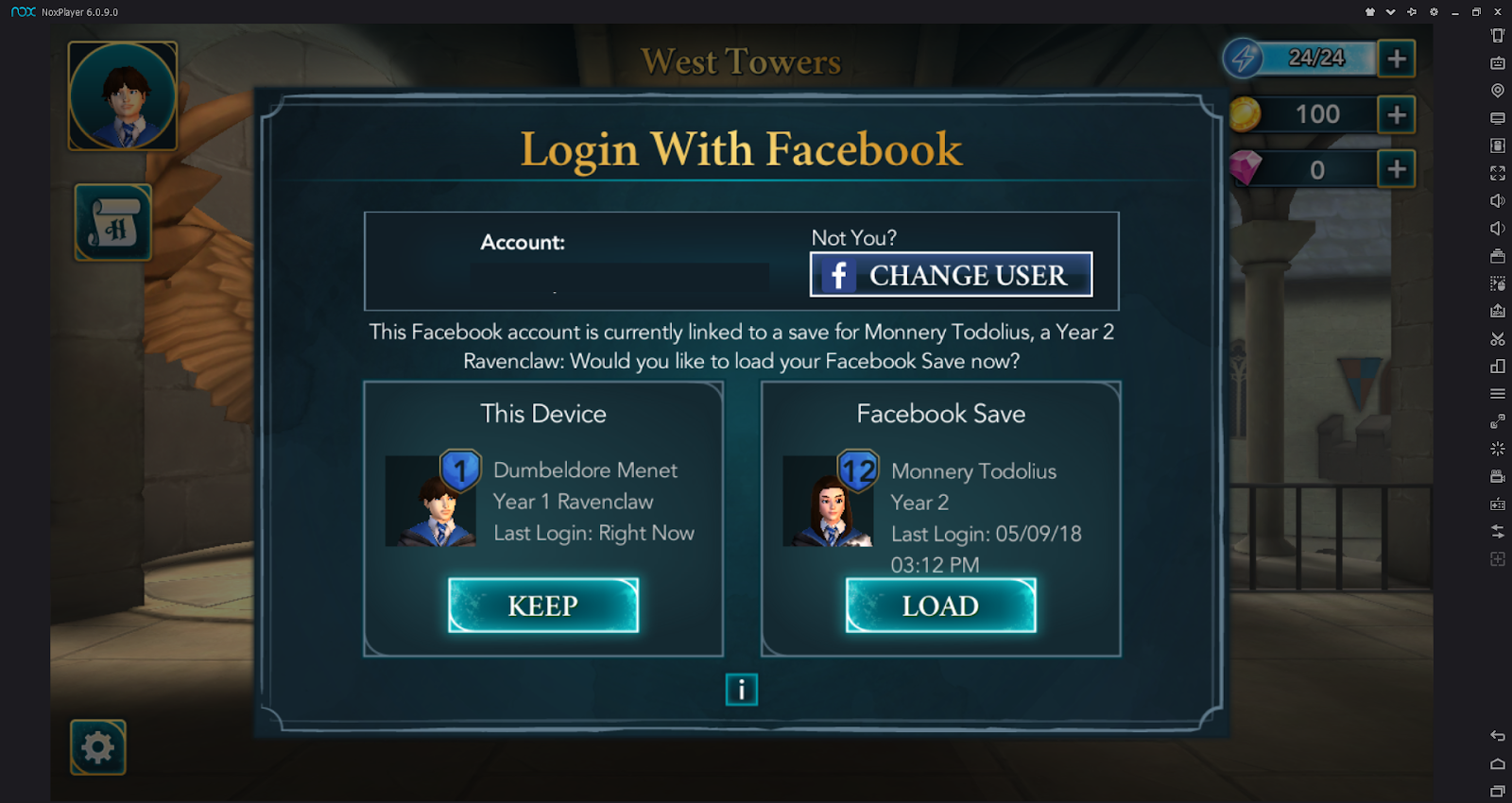Viewport: 1512px width, 803px height.
Task: Click the Android back arrow button
Action: (1498, 736)
